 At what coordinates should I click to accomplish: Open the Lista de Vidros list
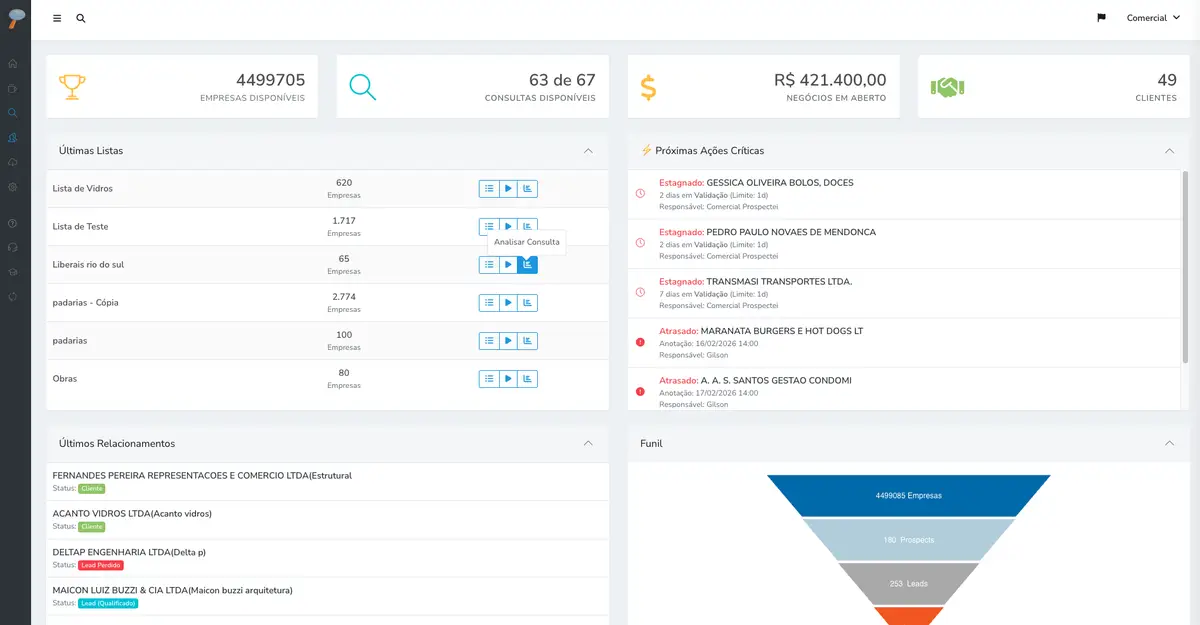tap(82, 188)
